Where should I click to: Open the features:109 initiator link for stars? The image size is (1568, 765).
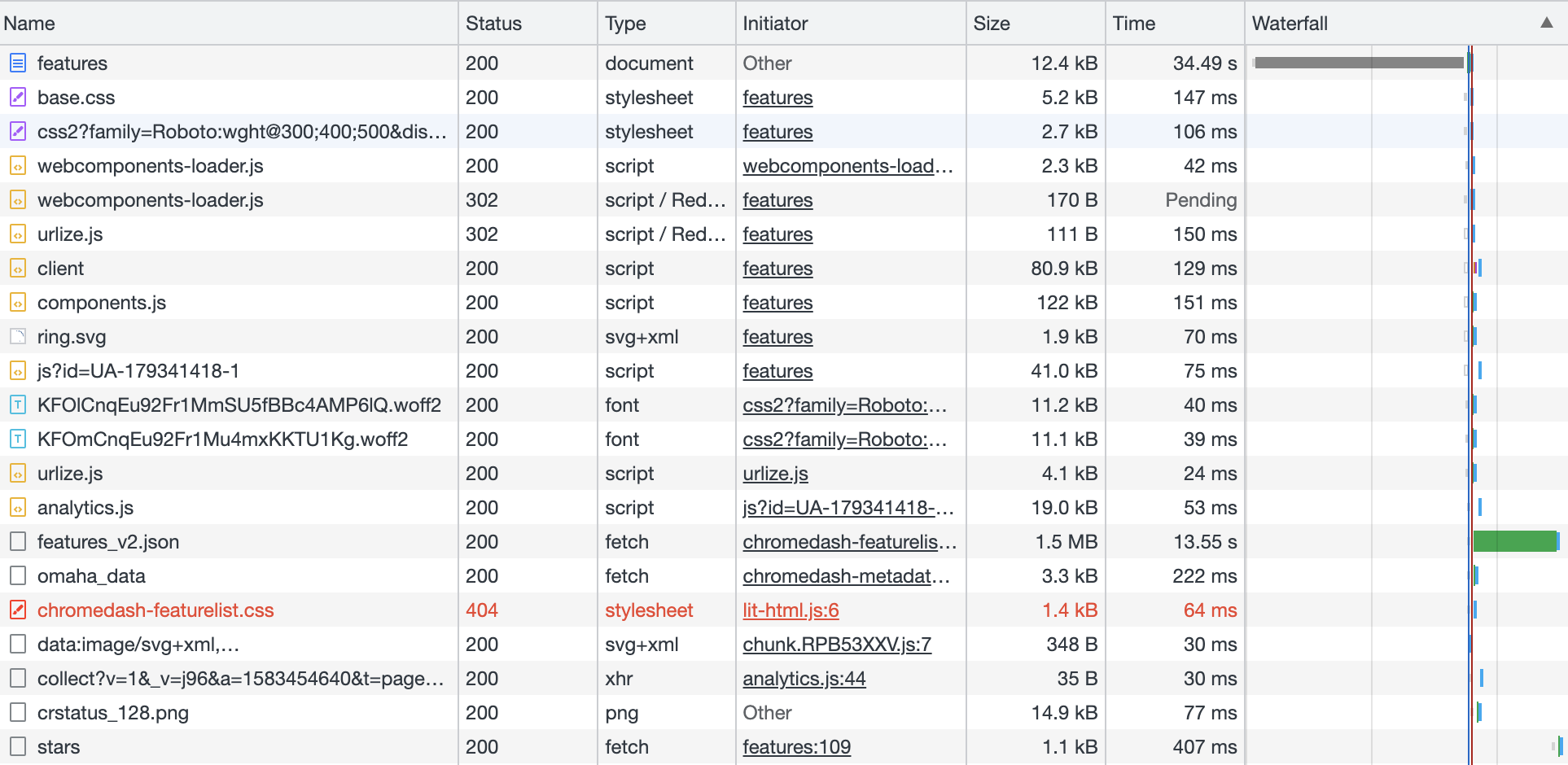(796, 746)
